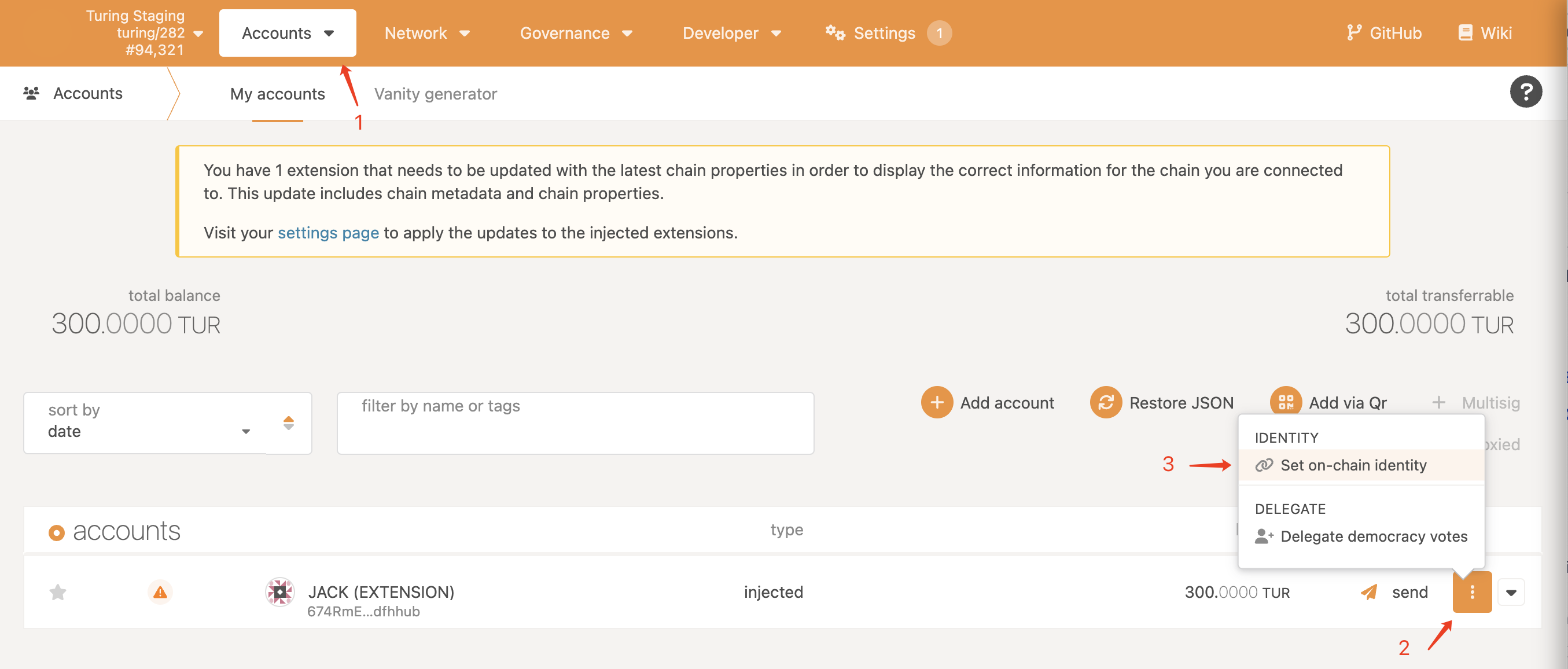
Task: Click the delegate user-plus icon
Action: 1264,536
